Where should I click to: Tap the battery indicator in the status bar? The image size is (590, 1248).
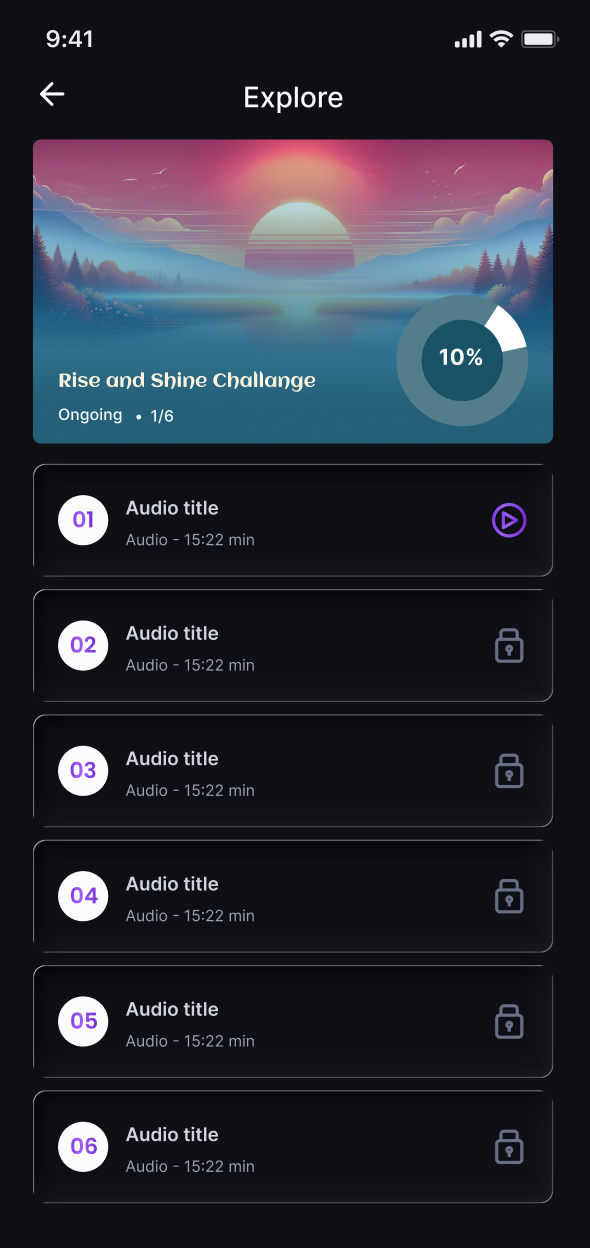click(x=539, y=39)
